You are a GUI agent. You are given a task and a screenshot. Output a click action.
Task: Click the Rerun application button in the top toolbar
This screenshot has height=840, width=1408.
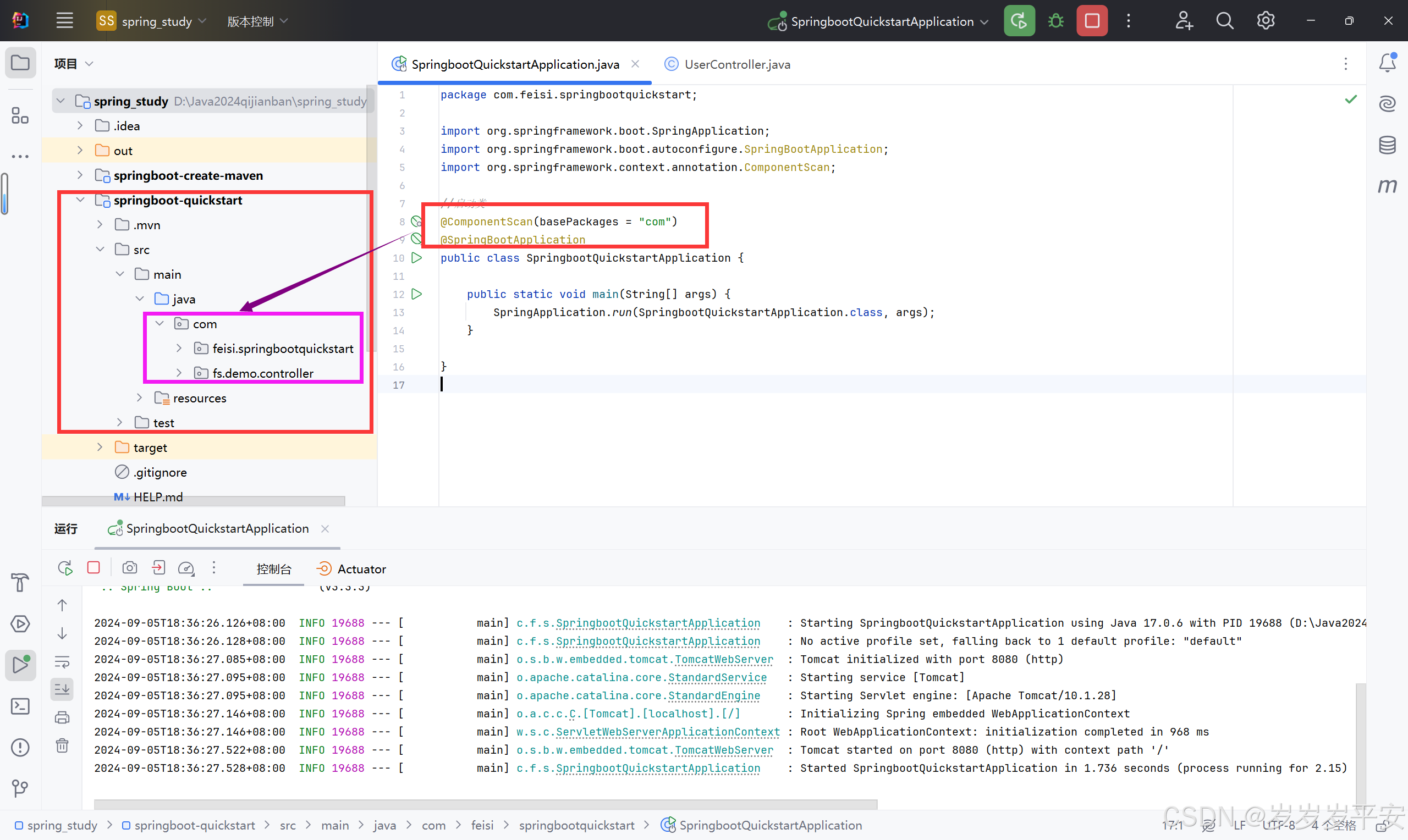1019,21
